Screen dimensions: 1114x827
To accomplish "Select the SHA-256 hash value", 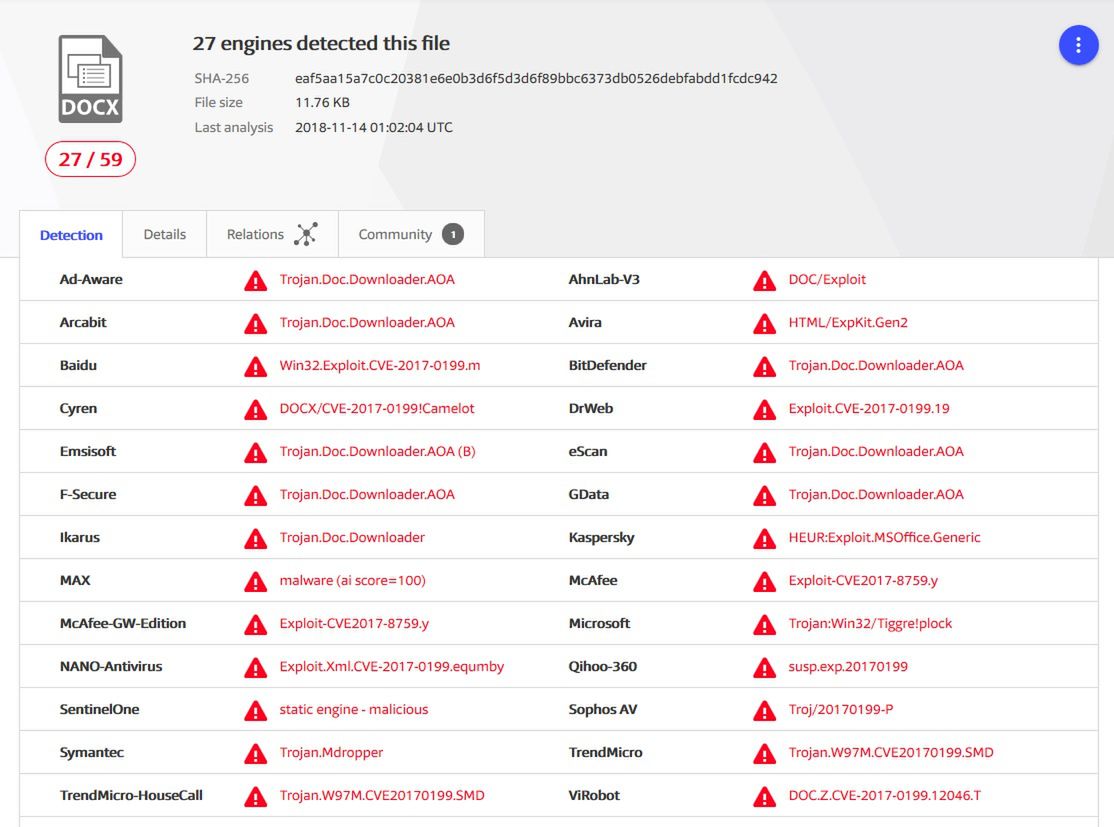I will coord(536,78).
